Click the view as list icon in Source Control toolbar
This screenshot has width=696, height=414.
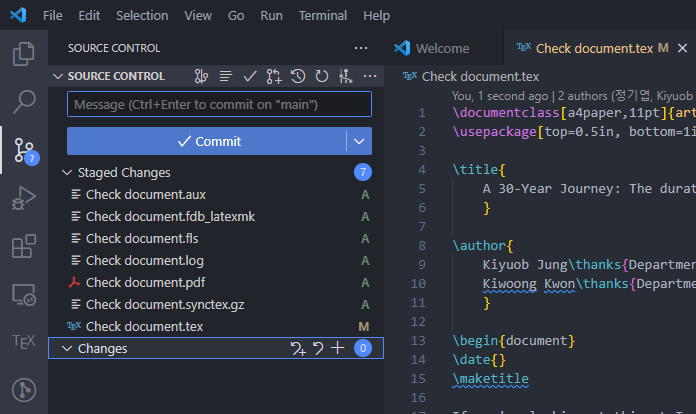225,76
